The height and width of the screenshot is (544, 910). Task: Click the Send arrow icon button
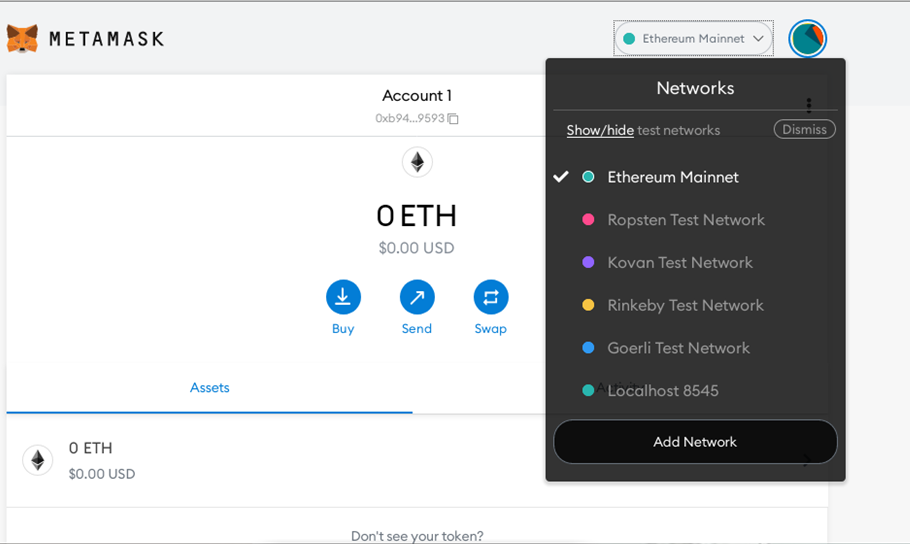tap(417, 297)
